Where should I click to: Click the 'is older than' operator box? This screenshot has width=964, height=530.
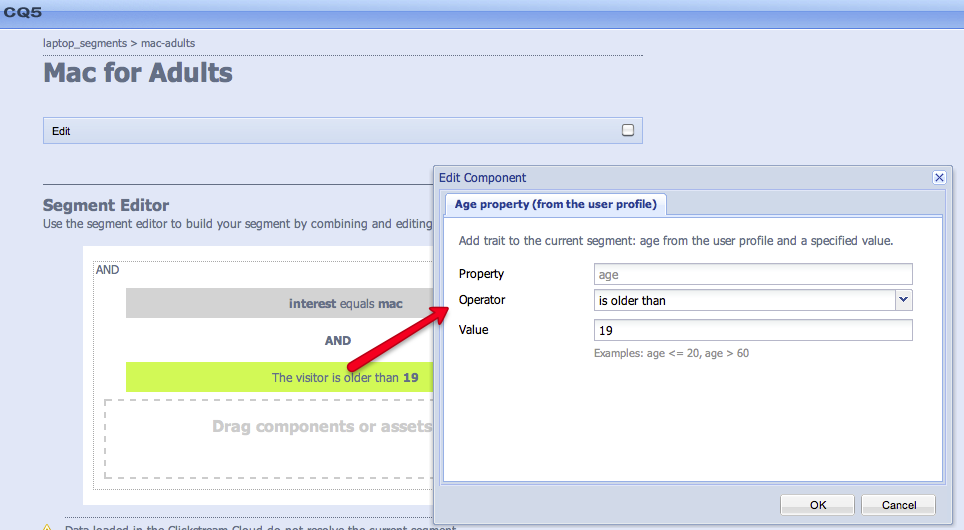click(x=745, y=300)
